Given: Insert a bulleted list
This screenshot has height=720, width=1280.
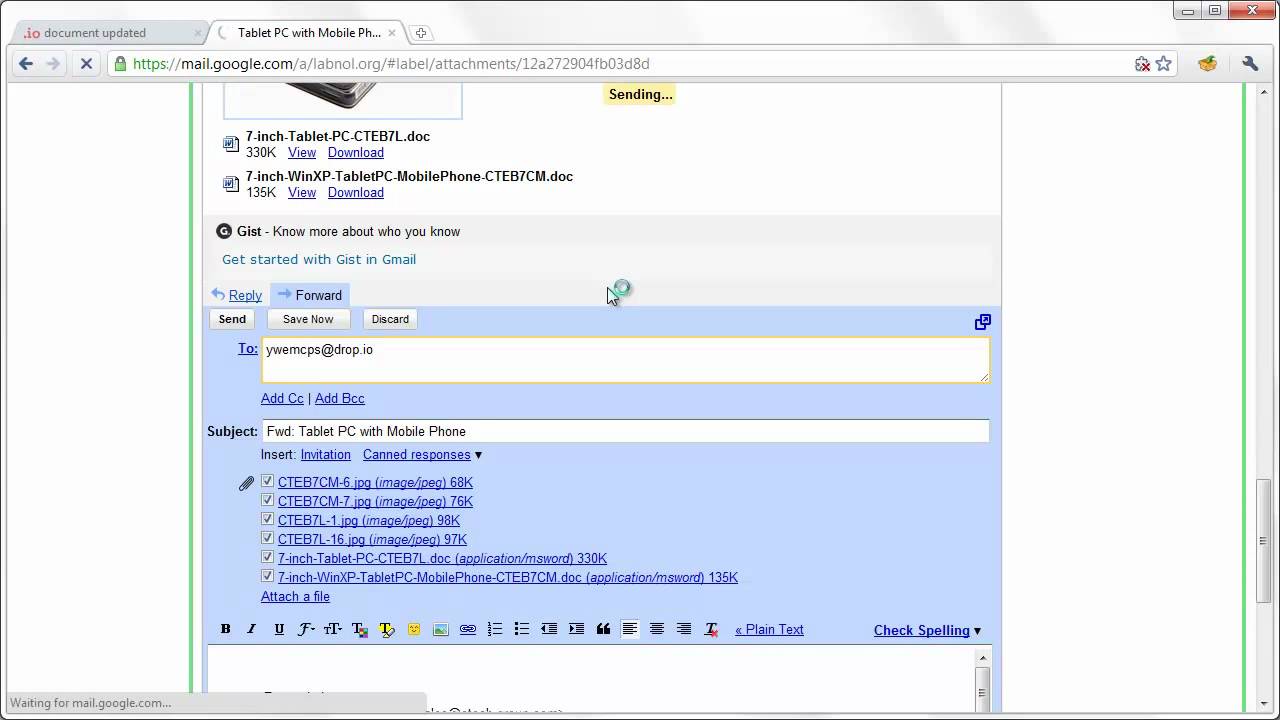Looking at the screenshot, I should pyautogui.click(x=522, y=629).
